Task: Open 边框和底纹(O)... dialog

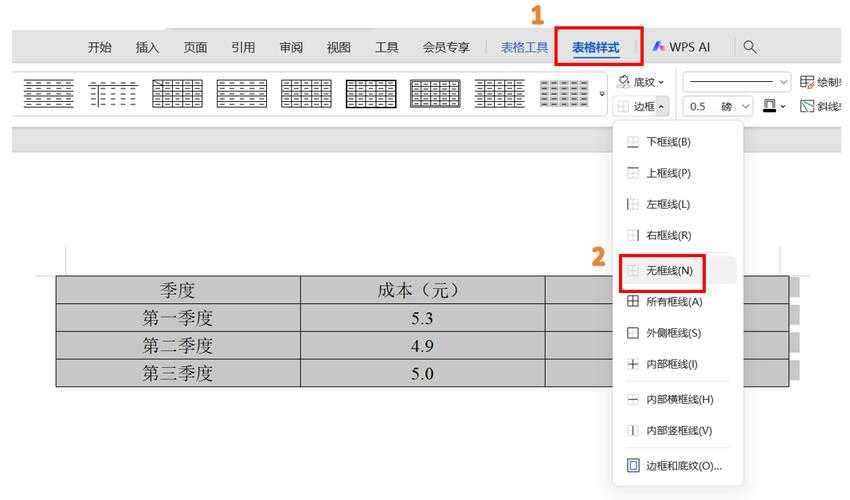Action: [682, 465]
